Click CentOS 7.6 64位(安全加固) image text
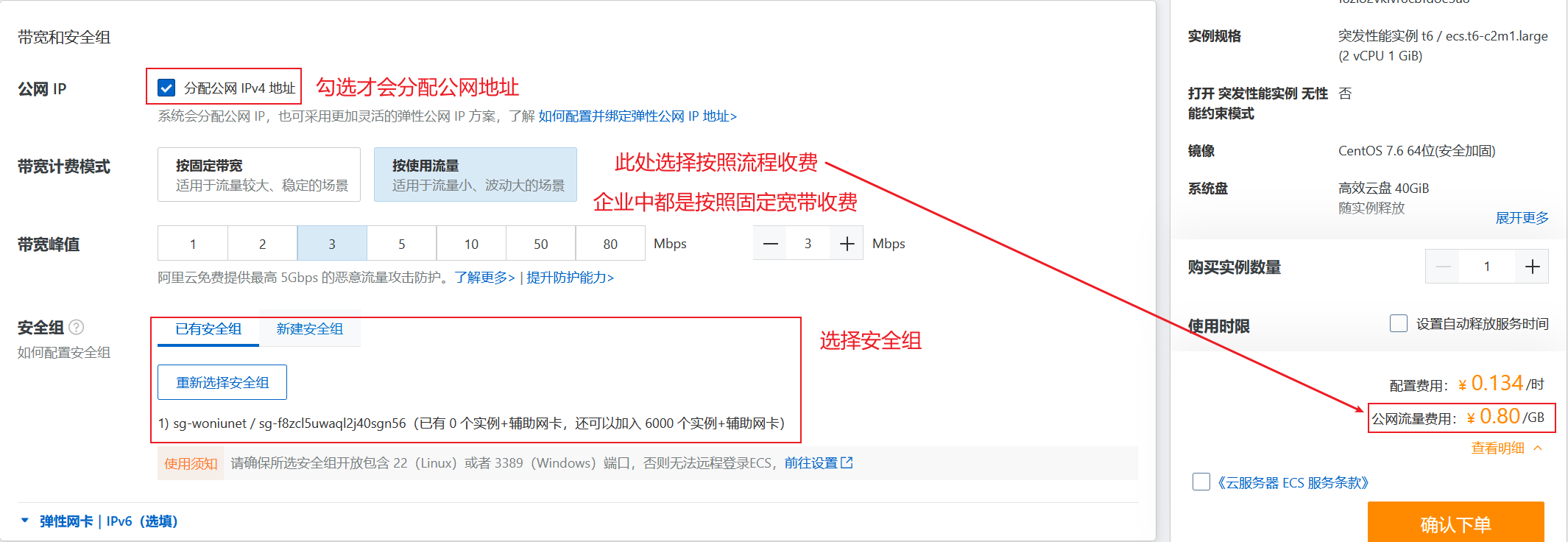1568x542 pixels. (1416, 151)
